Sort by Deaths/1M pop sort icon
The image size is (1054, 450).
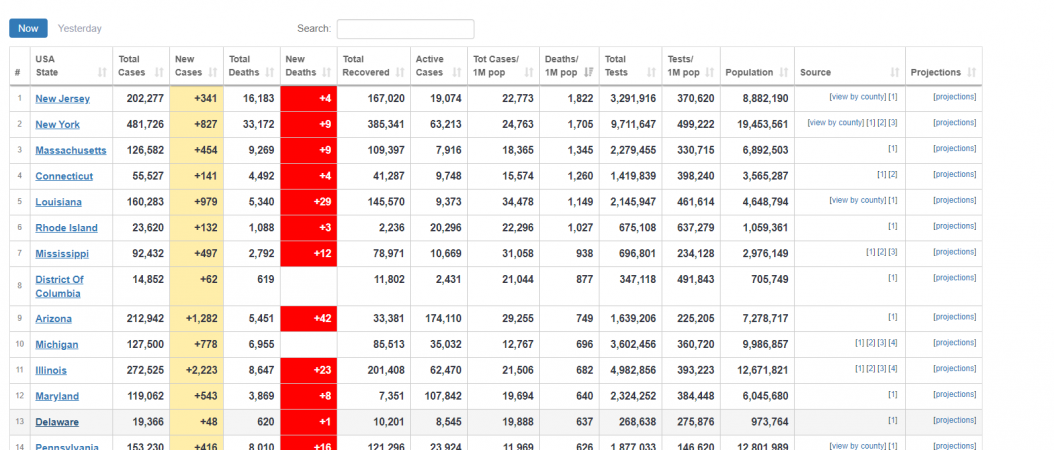tap(588, 72)
